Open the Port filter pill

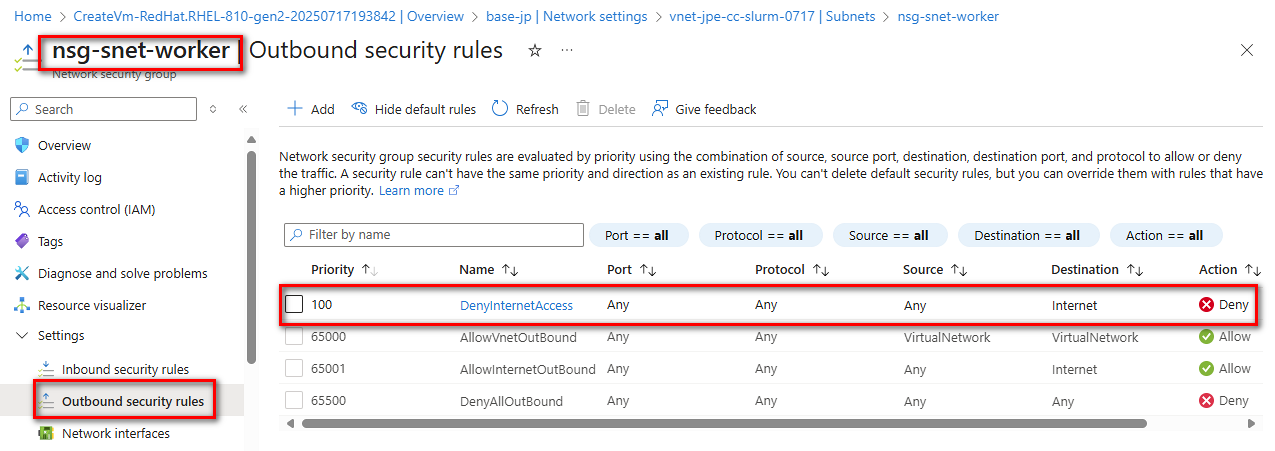click(x=637, y=235)
